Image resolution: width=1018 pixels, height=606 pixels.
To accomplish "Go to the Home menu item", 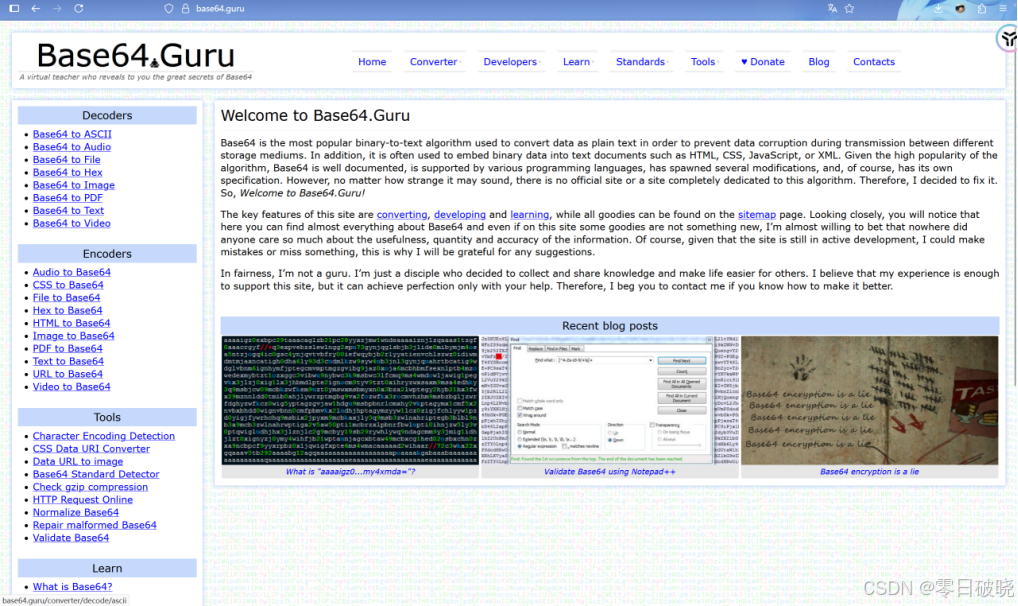I will pyautogui.click(x=372, y=62).
